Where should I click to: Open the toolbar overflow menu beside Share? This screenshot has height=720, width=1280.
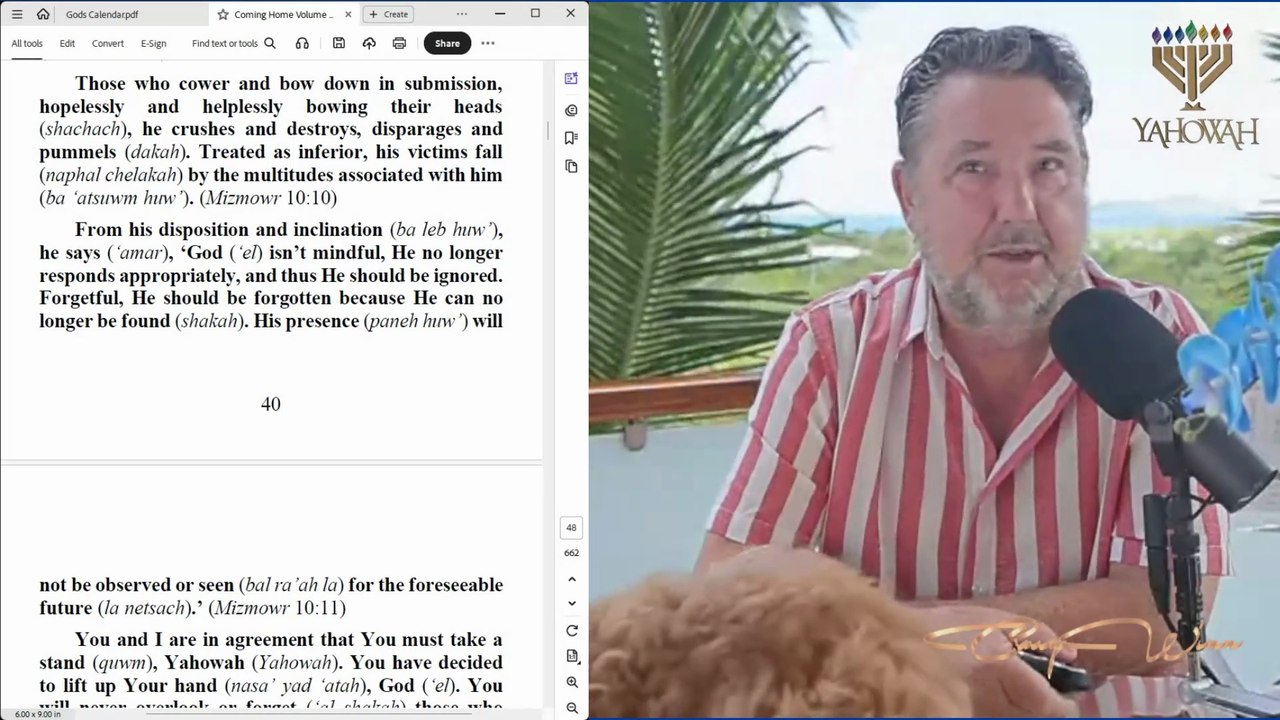[x=488, y=43]
